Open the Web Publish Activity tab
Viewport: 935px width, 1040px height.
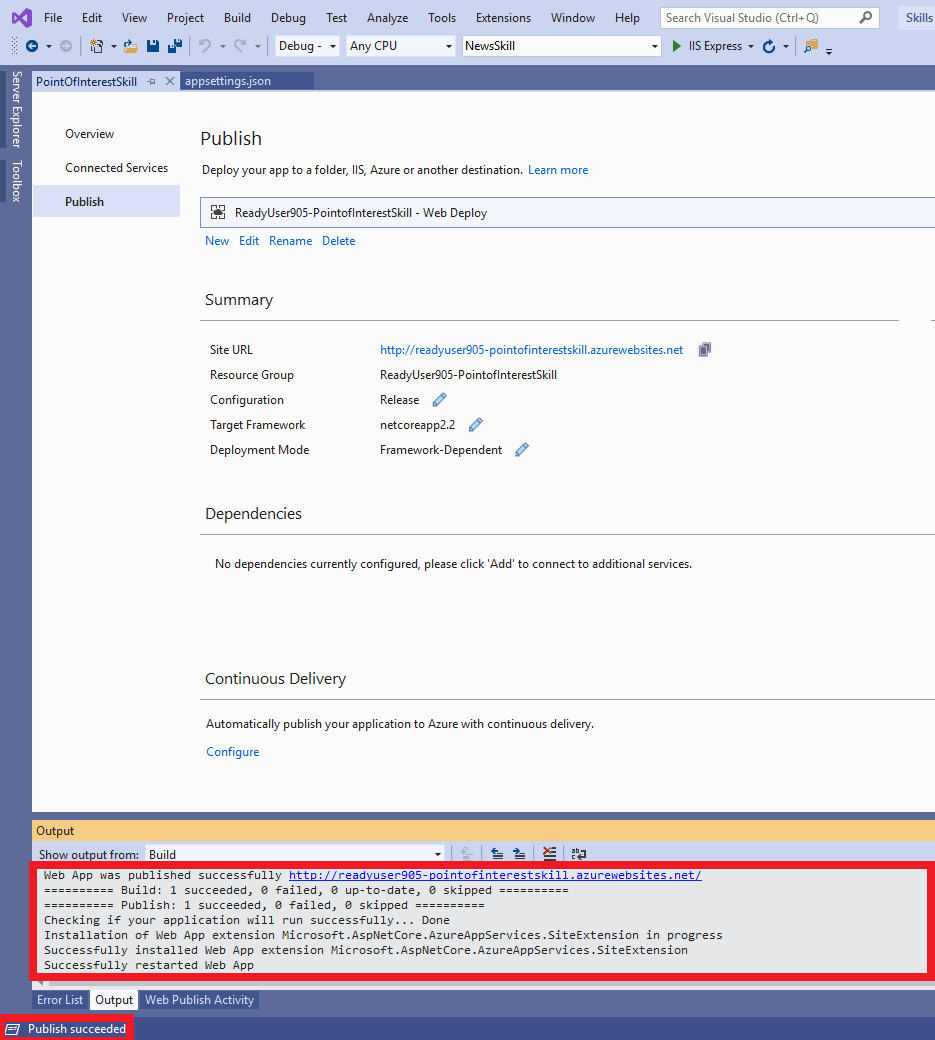tap(200, 1000)
